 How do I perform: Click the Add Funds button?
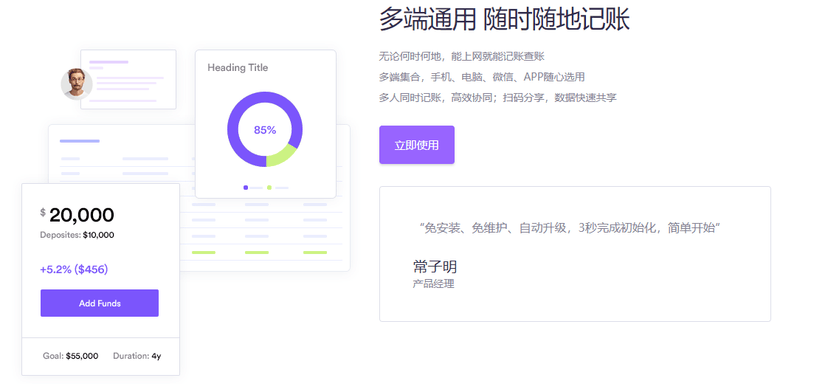(x=99, y=303)
